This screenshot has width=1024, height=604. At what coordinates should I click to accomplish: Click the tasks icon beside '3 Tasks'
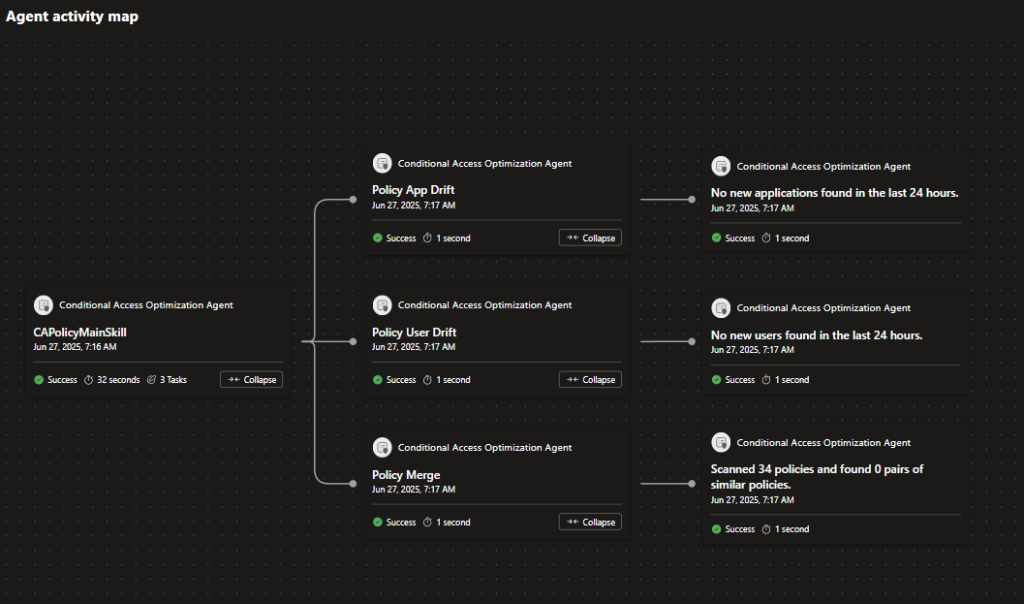pos(152,379)
